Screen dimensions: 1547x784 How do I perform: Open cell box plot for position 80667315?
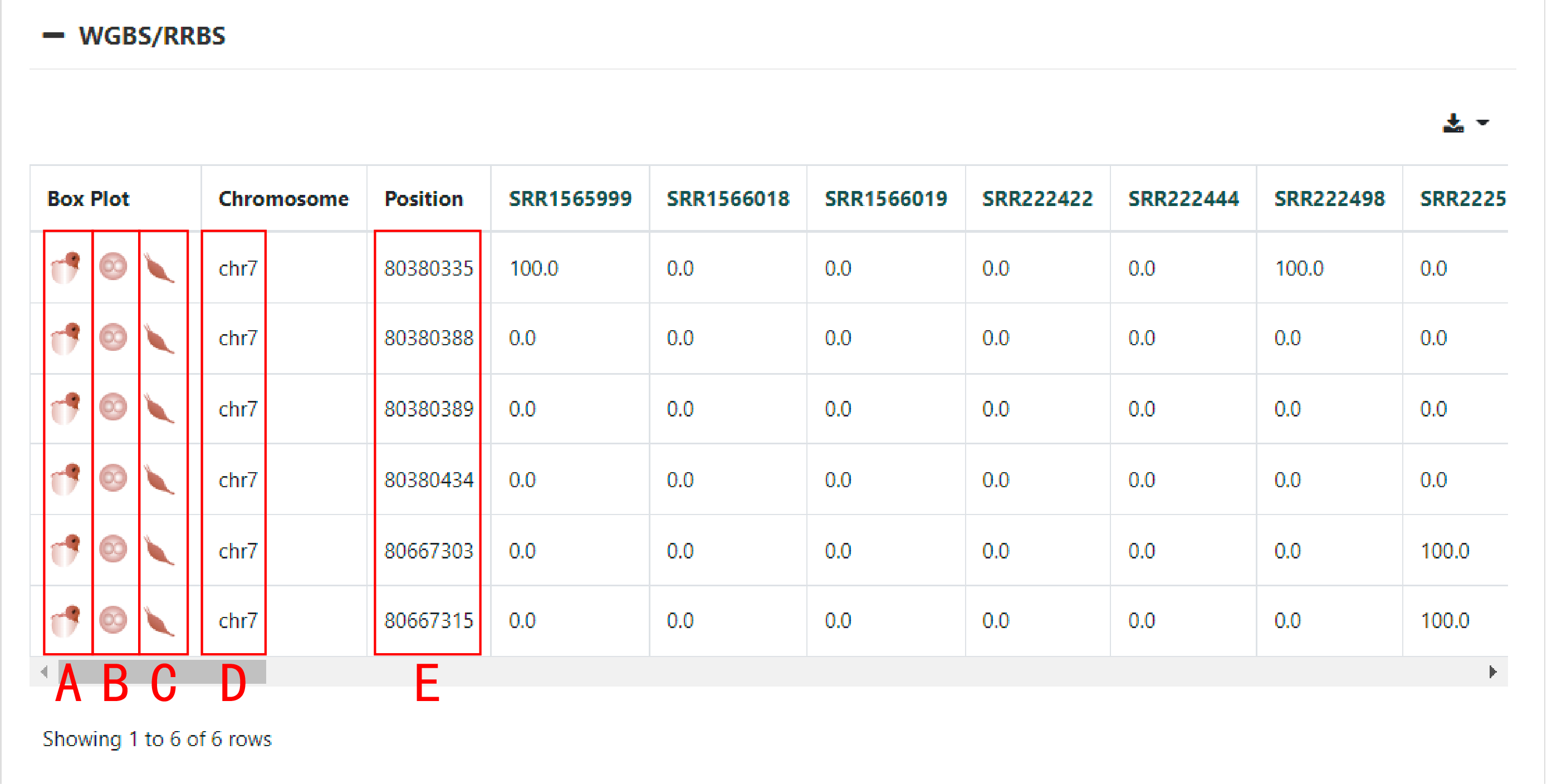(x=113, y=620)
